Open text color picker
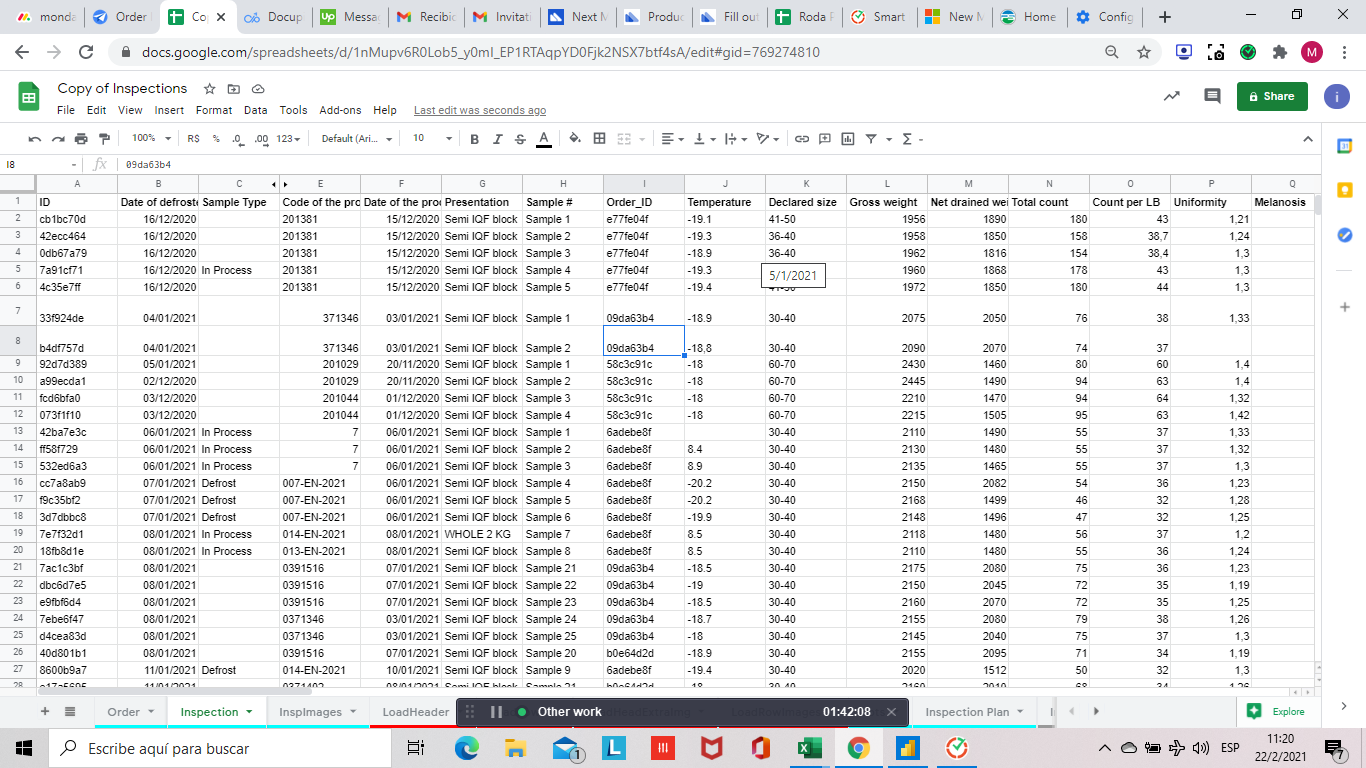This screenshot has width=1366, height=768. click(543, 138)
